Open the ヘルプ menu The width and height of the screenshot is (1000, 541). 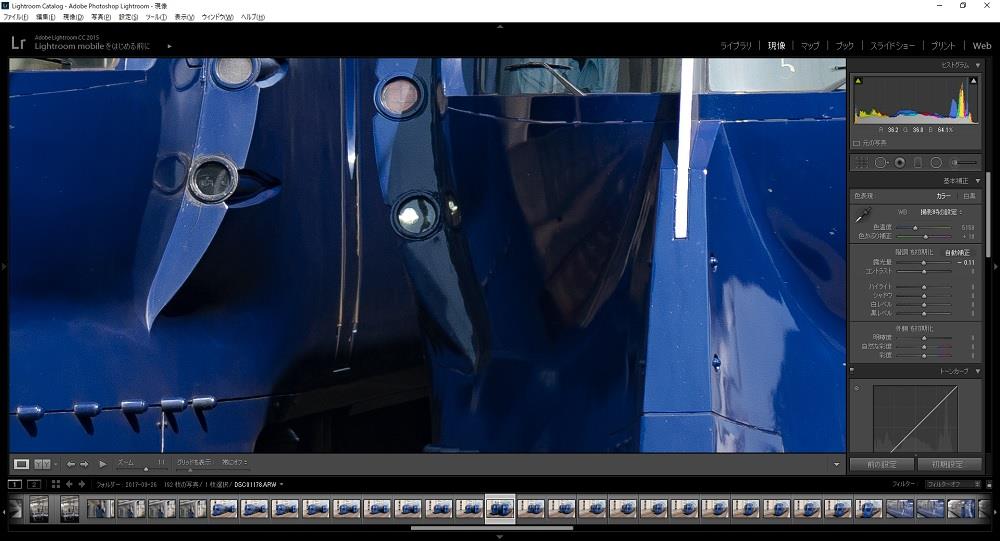(253, 17)
